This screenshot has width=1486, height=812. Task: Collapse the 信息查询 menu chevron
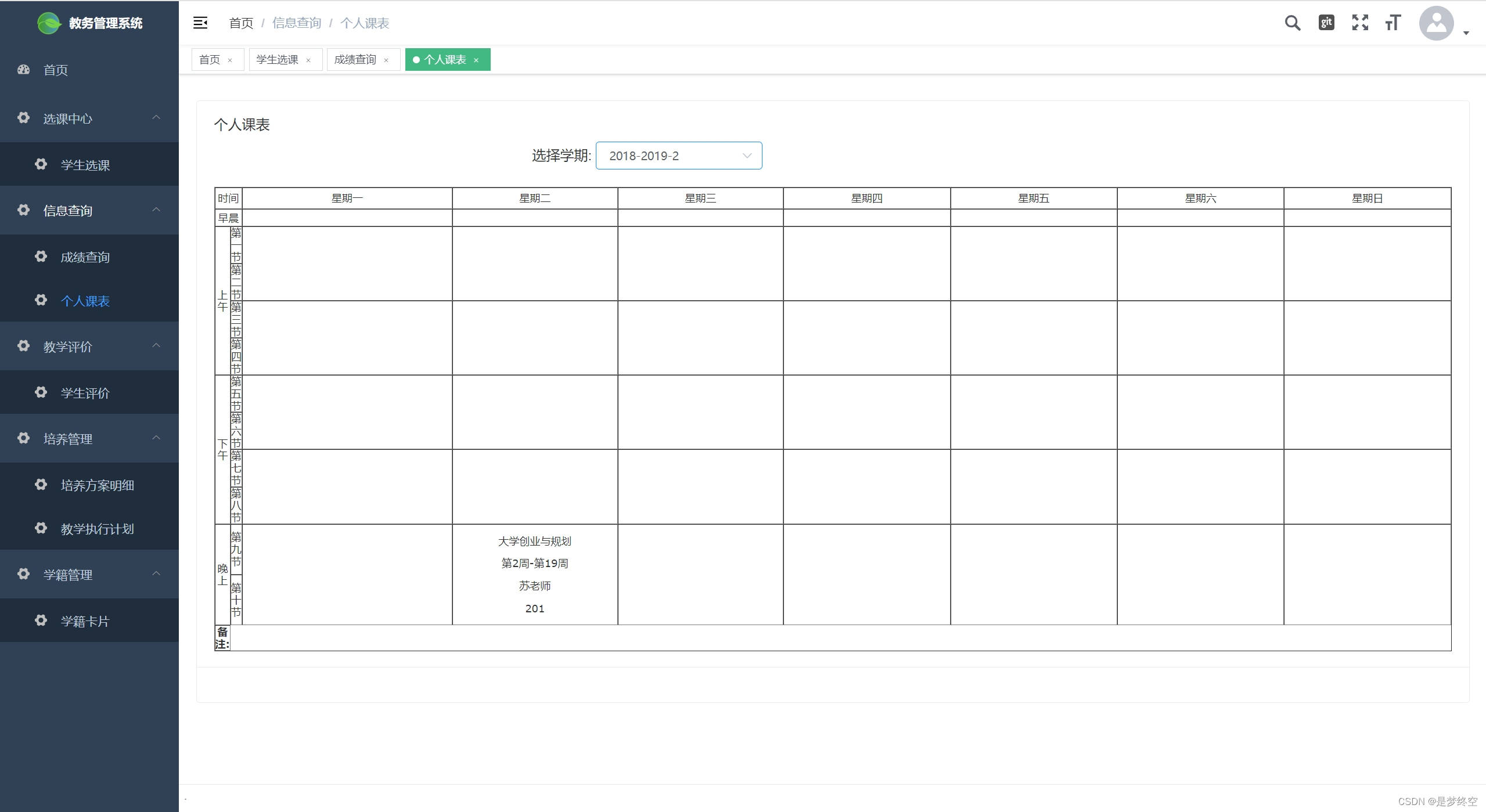[x=156, y=210]
